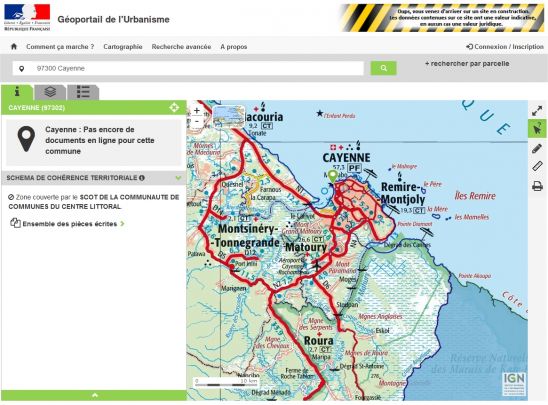Activate the pointer info query tool
This screenshot has height=405, width=548.
[537, 129]
